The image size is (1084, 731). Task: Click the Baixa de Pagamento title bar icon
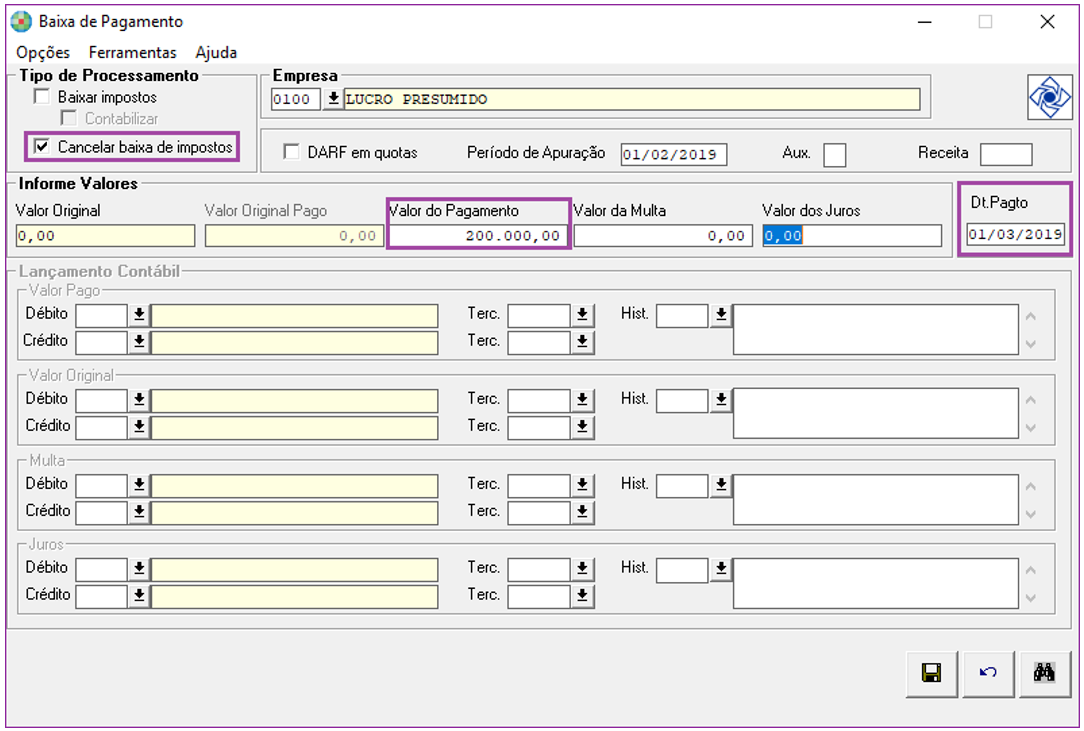coord(21,22)
